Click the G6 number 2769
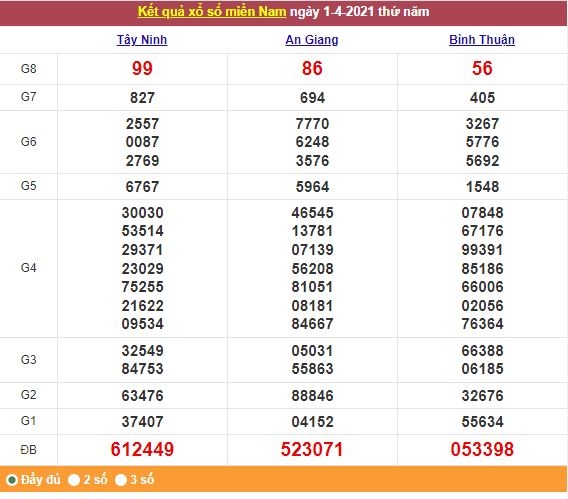 coord(142,161)
